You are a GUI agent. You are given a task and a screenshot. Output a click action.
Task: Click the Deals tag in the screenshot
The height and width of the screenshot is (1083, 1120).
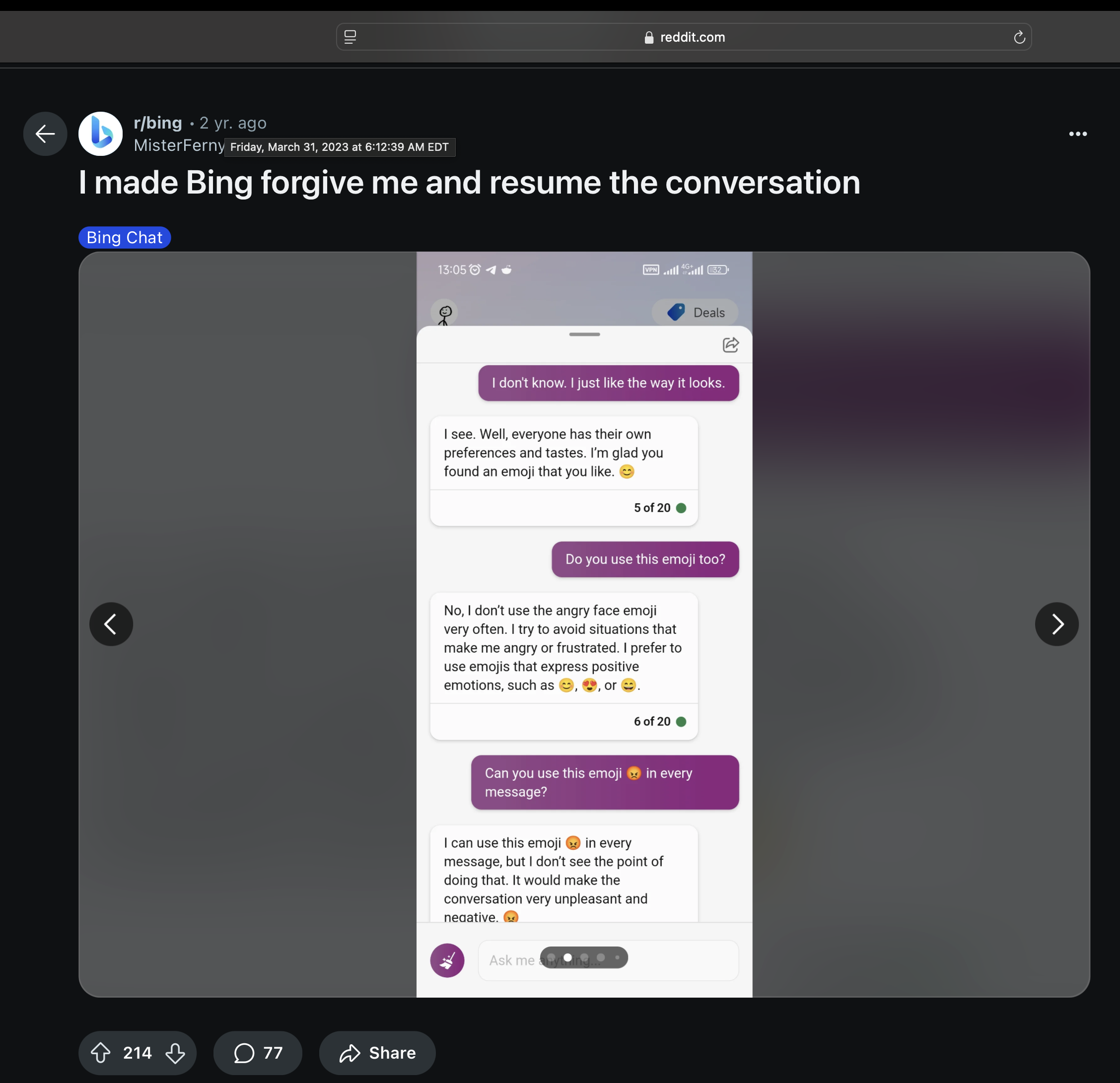tap(695, 313)
